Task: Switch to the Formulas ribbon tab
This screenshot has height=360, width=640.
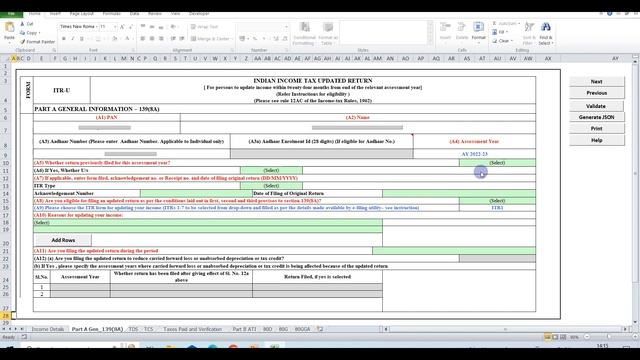Action: coord(111,14)
